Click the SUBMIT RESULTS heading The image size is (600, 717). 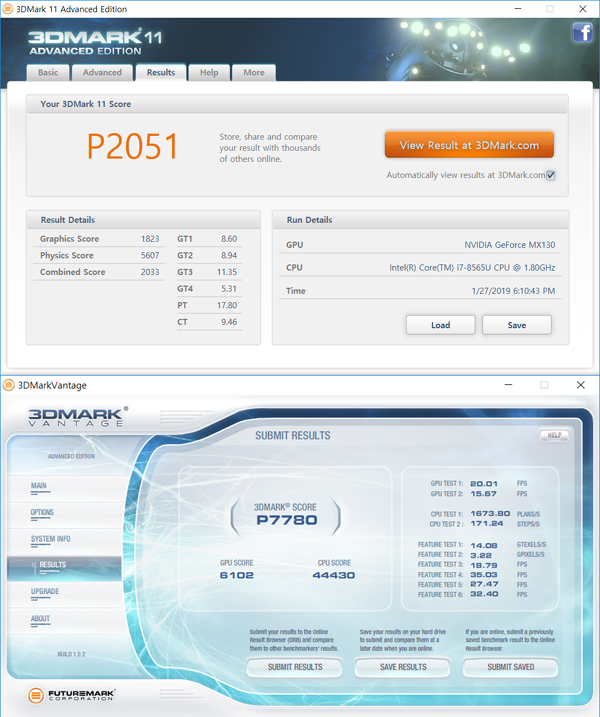click(293, 435)
